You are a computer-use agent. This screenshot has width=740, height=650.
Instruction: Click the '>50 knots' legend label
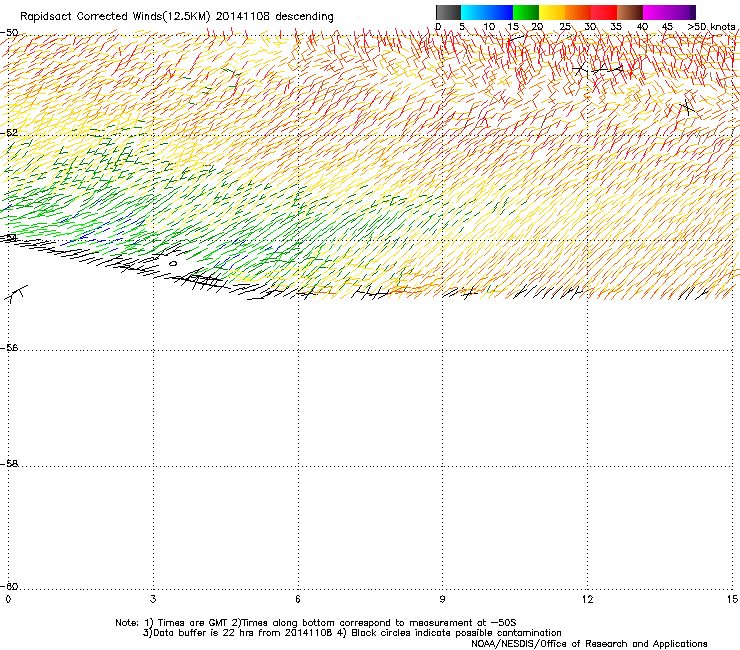coord(711,27)
